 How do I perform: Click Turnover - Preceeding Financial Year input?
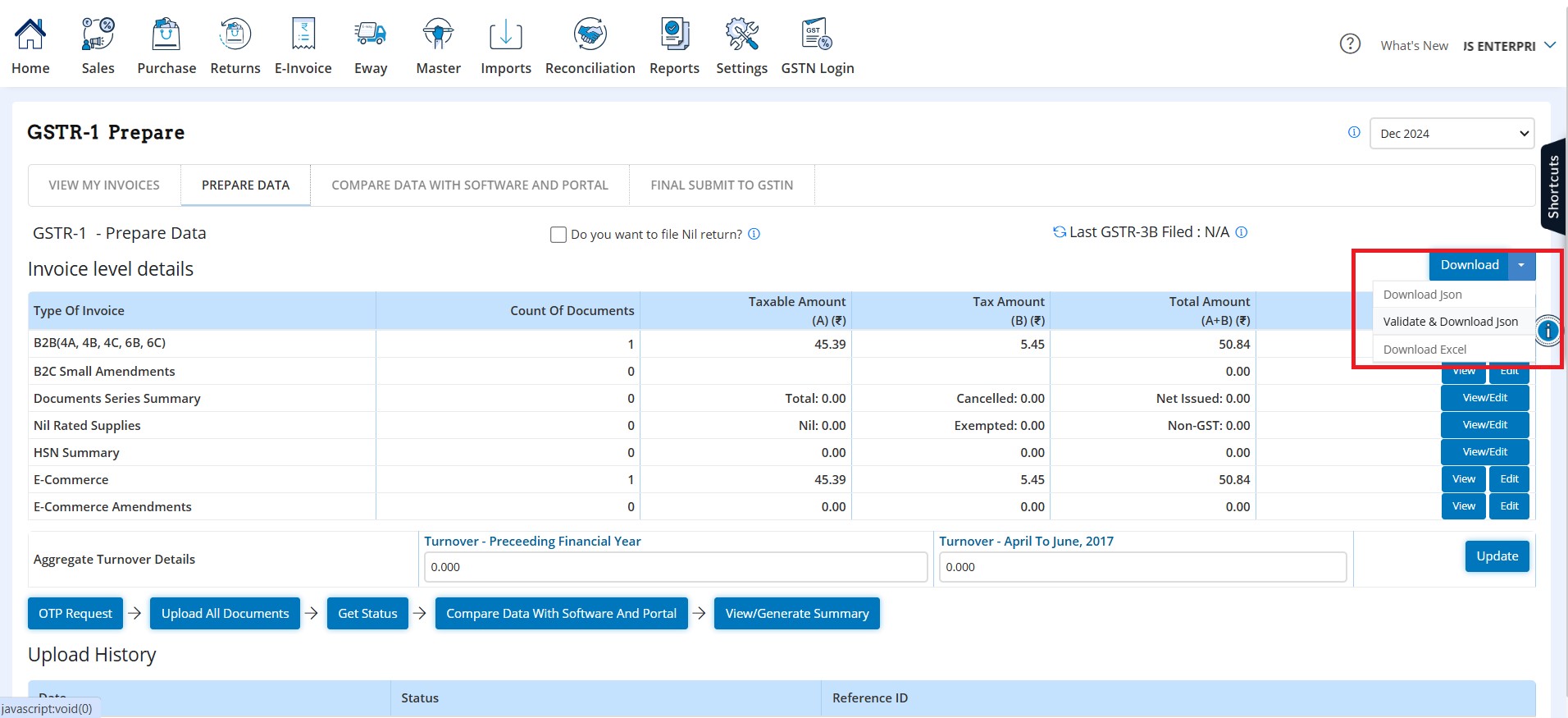[x=675, y=567]
